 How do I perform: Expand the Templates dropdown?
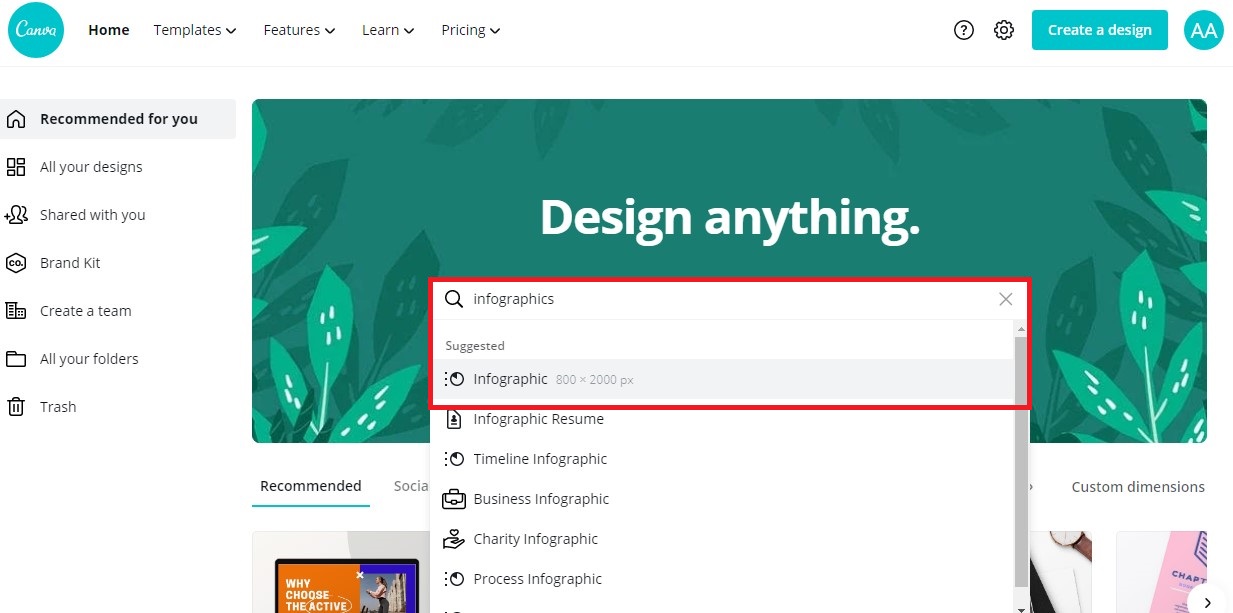(x=194, y=30)
